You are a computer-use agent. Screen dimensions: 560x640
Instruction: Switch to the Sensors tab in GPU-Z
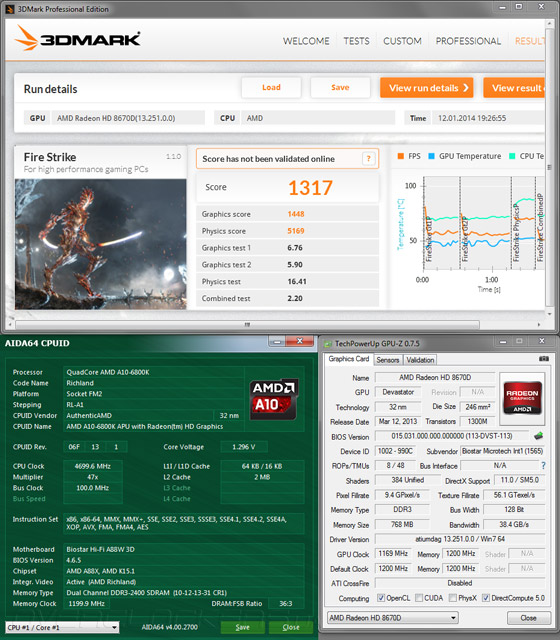point(387,360)
